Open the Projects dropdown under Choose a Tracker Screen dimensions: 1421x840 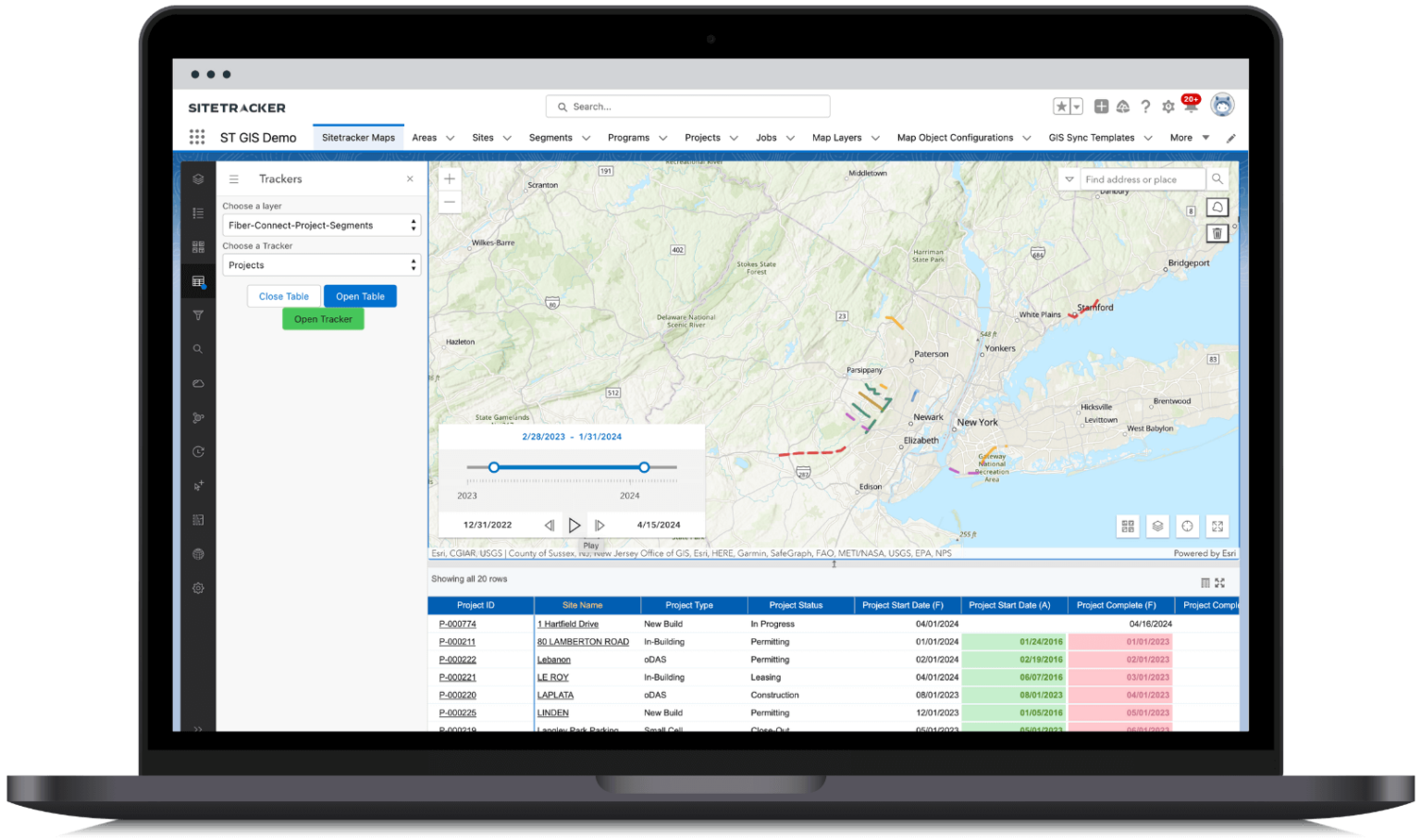coord(320,265)
